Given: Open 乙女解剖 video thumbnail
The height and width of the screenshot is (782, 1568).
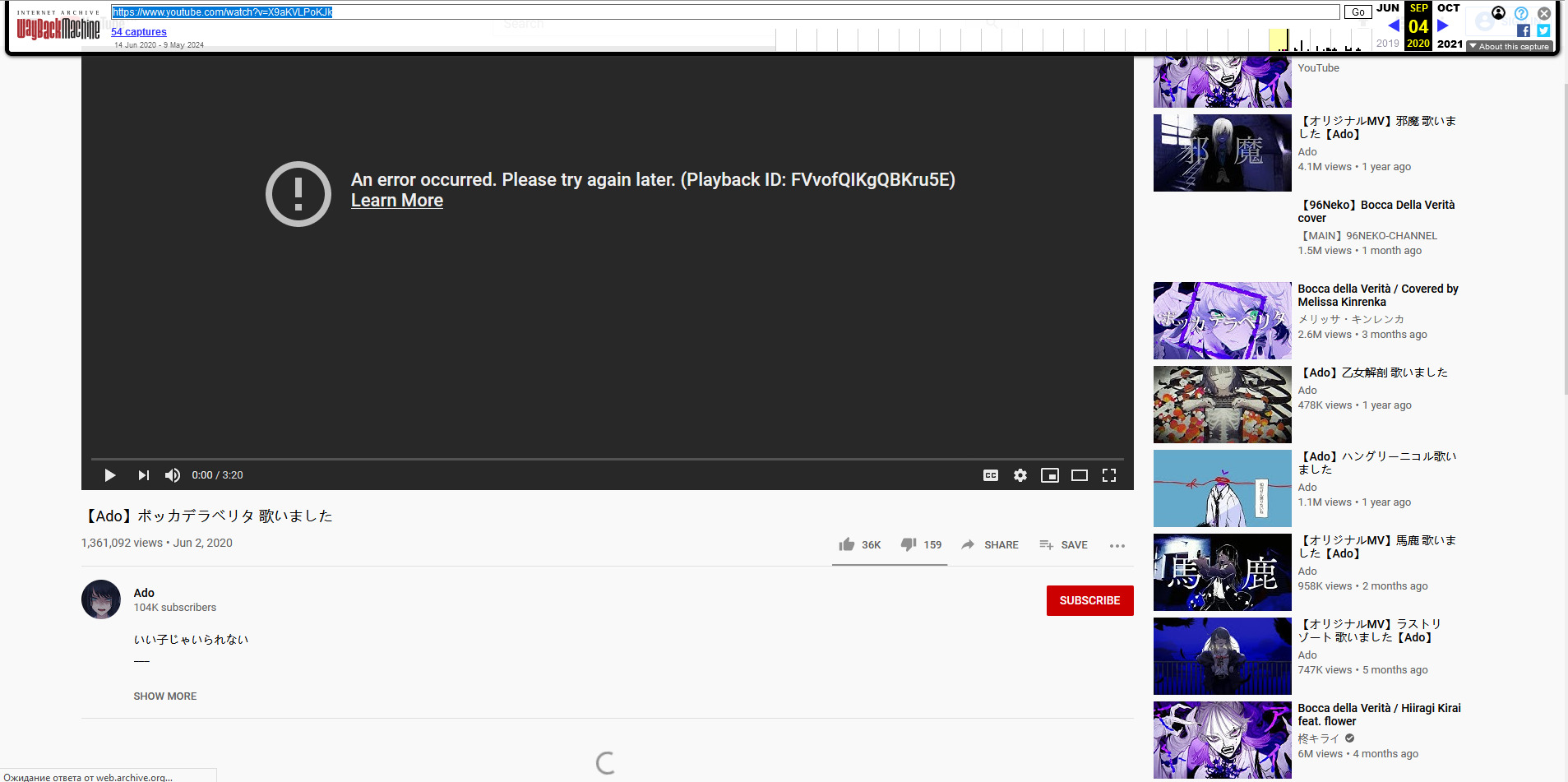Looking at the screenshot, I should pyautogui.click(x=1222, y=405).
